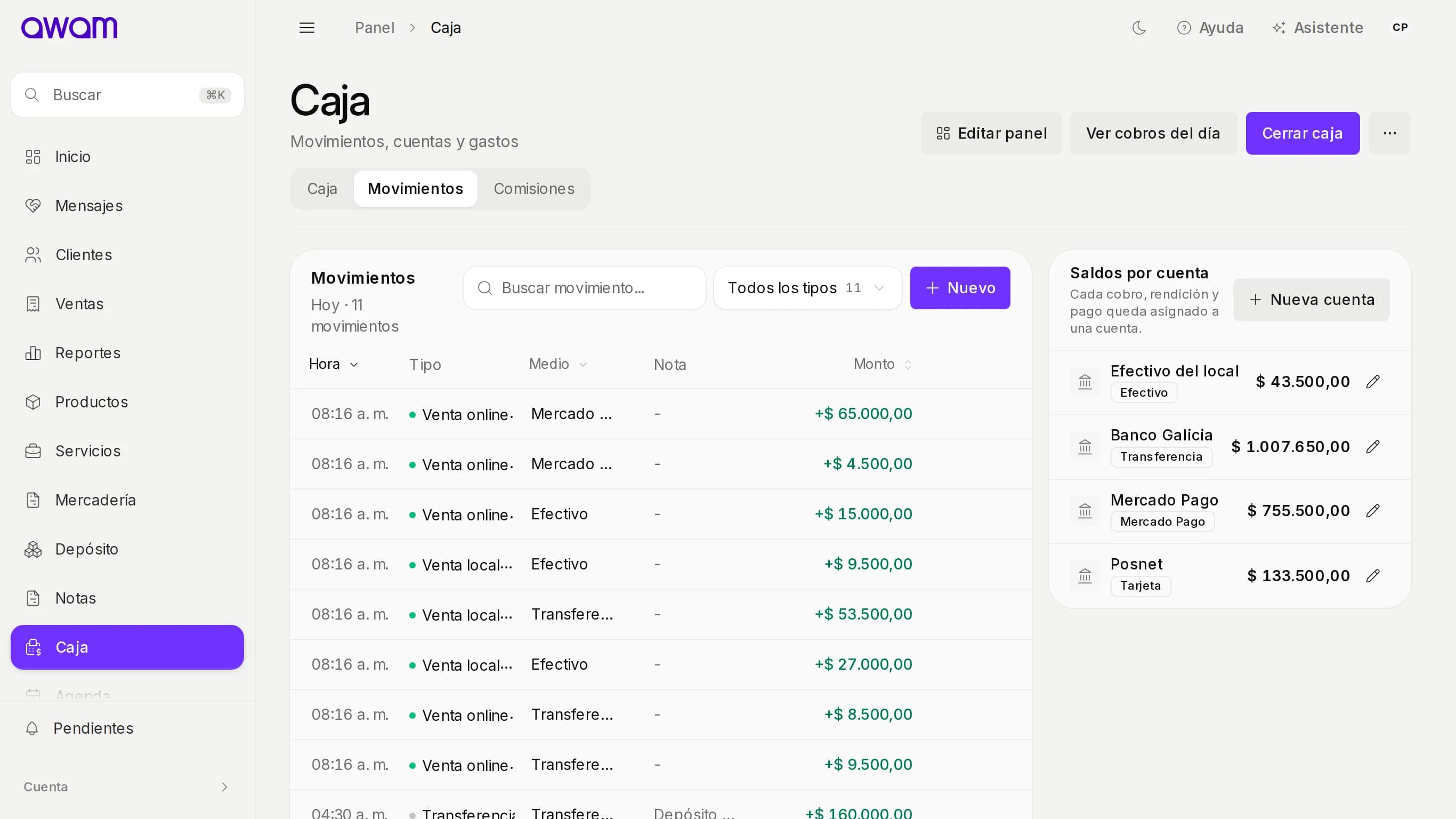Switch to the Comisiones tab

[534, 189]
